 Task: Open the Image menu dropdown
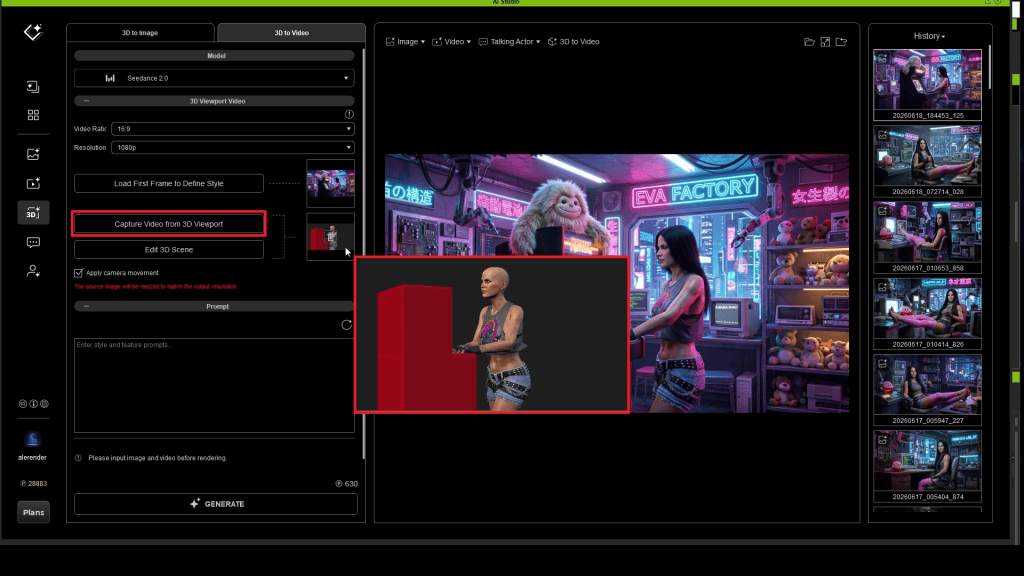click(406, 42)
